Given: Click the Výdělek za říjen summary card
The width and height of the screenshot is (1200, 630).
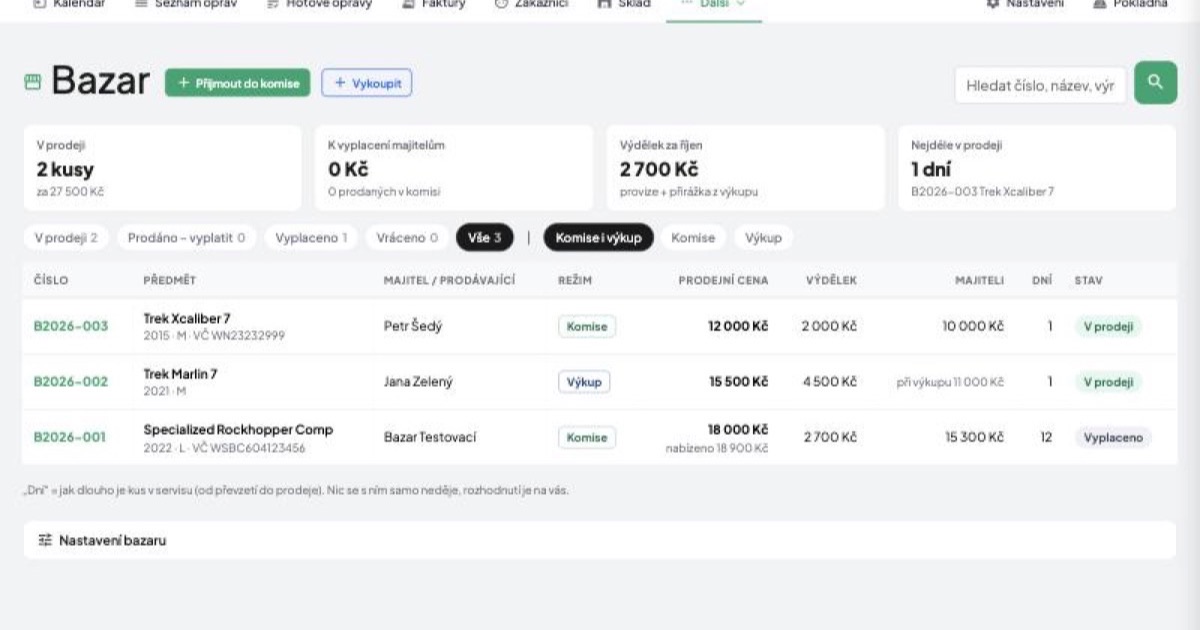Looking at the screenshot, I should 746,168.
